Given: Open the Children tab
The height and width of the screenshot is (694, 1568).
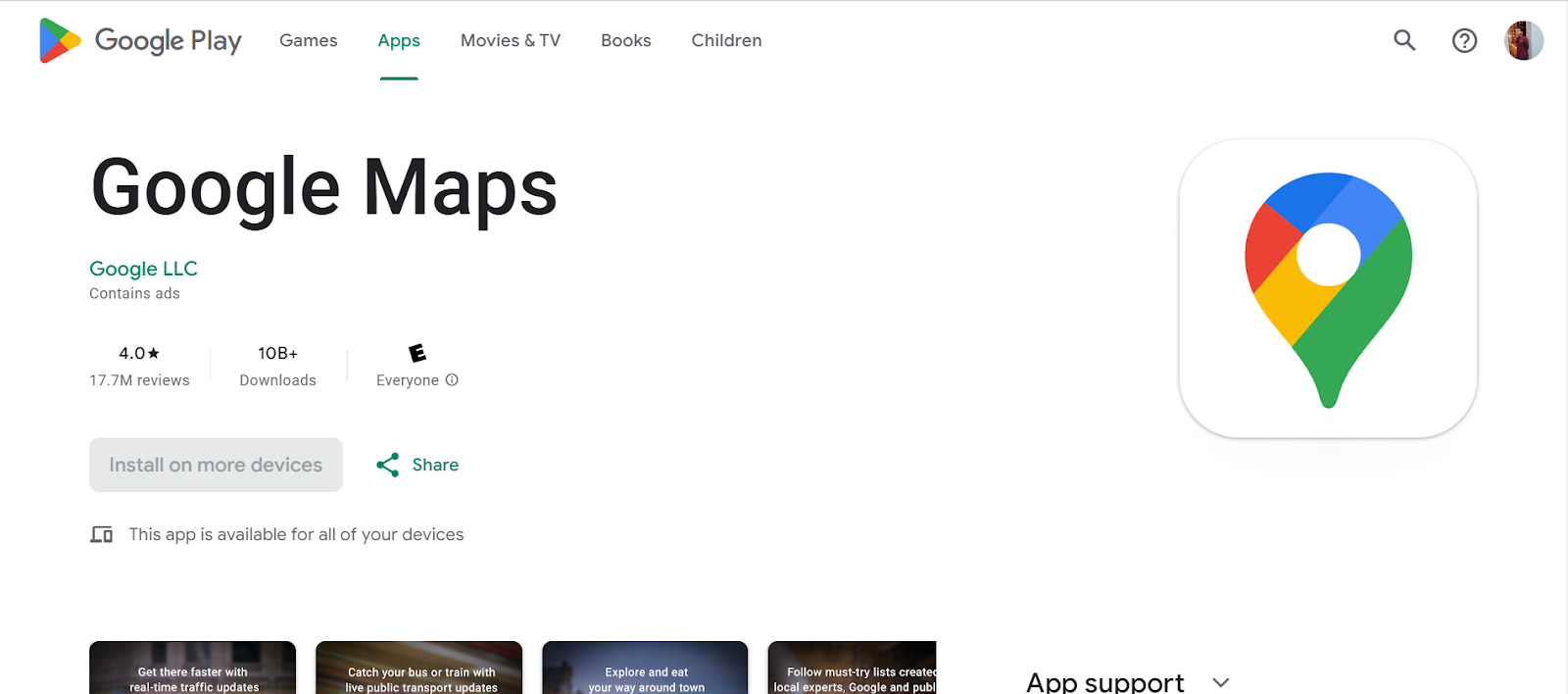Looking at the screenshot, I should [x=726, y=40].
